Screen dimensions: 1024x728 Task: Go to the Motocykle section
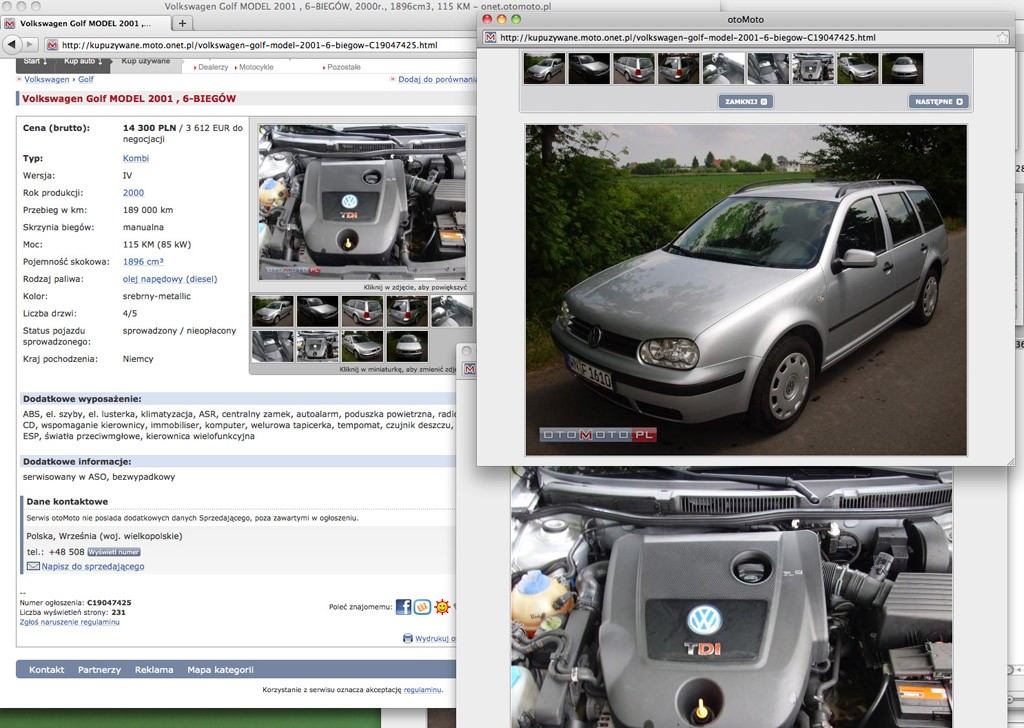point(256,67)
